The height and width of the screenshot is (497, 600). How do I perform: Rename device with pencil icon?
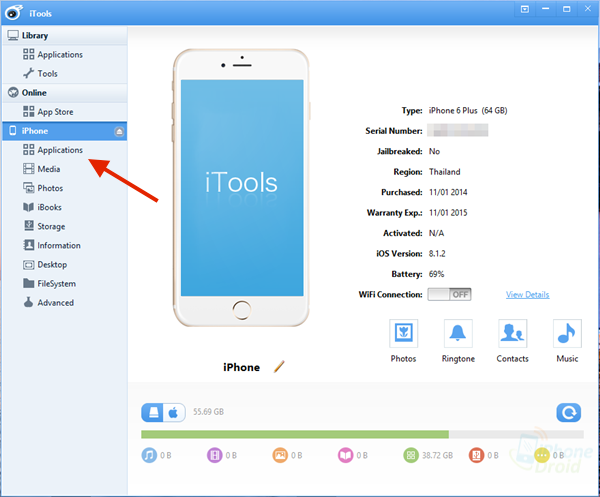(279, 367)
